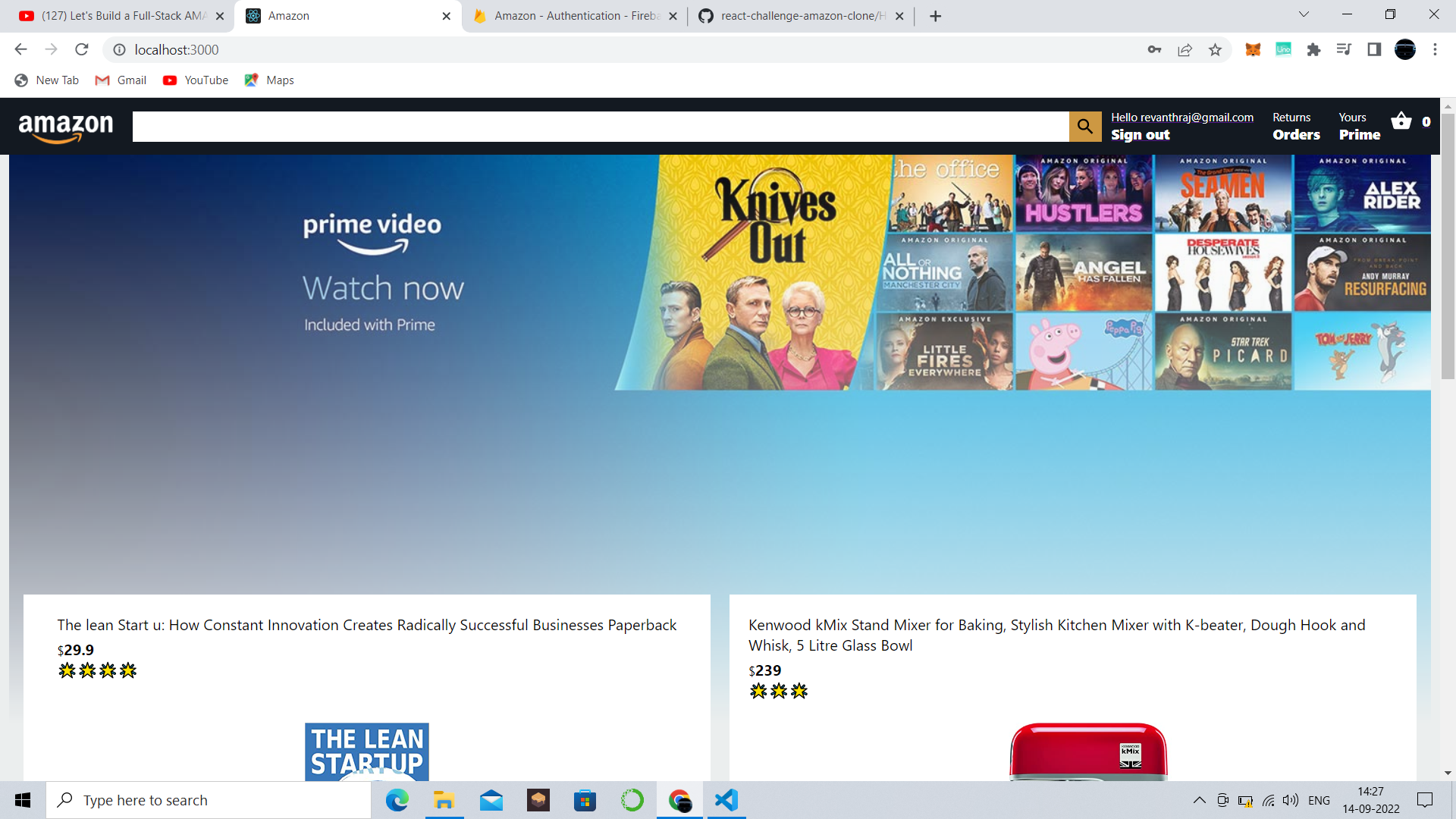Open the shopping basket icon

coord(1401,121)
